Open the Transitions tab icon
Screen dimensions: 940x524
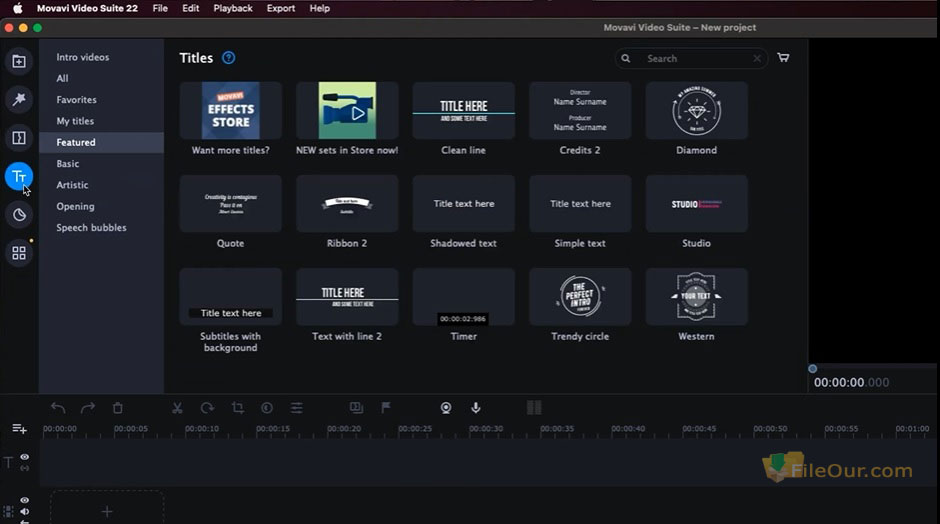click(x=19, y=138)
